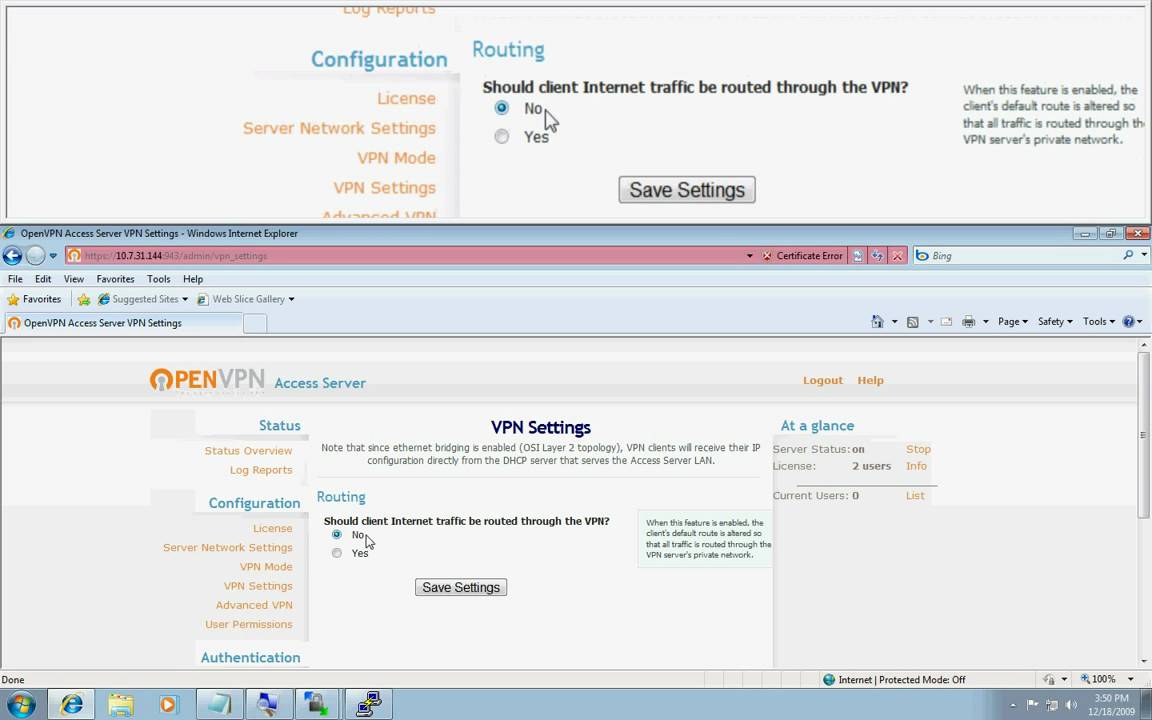The width and height of the screenshot is (1152, 720).
Task: Click the Action Center flag tray icon
Action: click(1032, 705)
